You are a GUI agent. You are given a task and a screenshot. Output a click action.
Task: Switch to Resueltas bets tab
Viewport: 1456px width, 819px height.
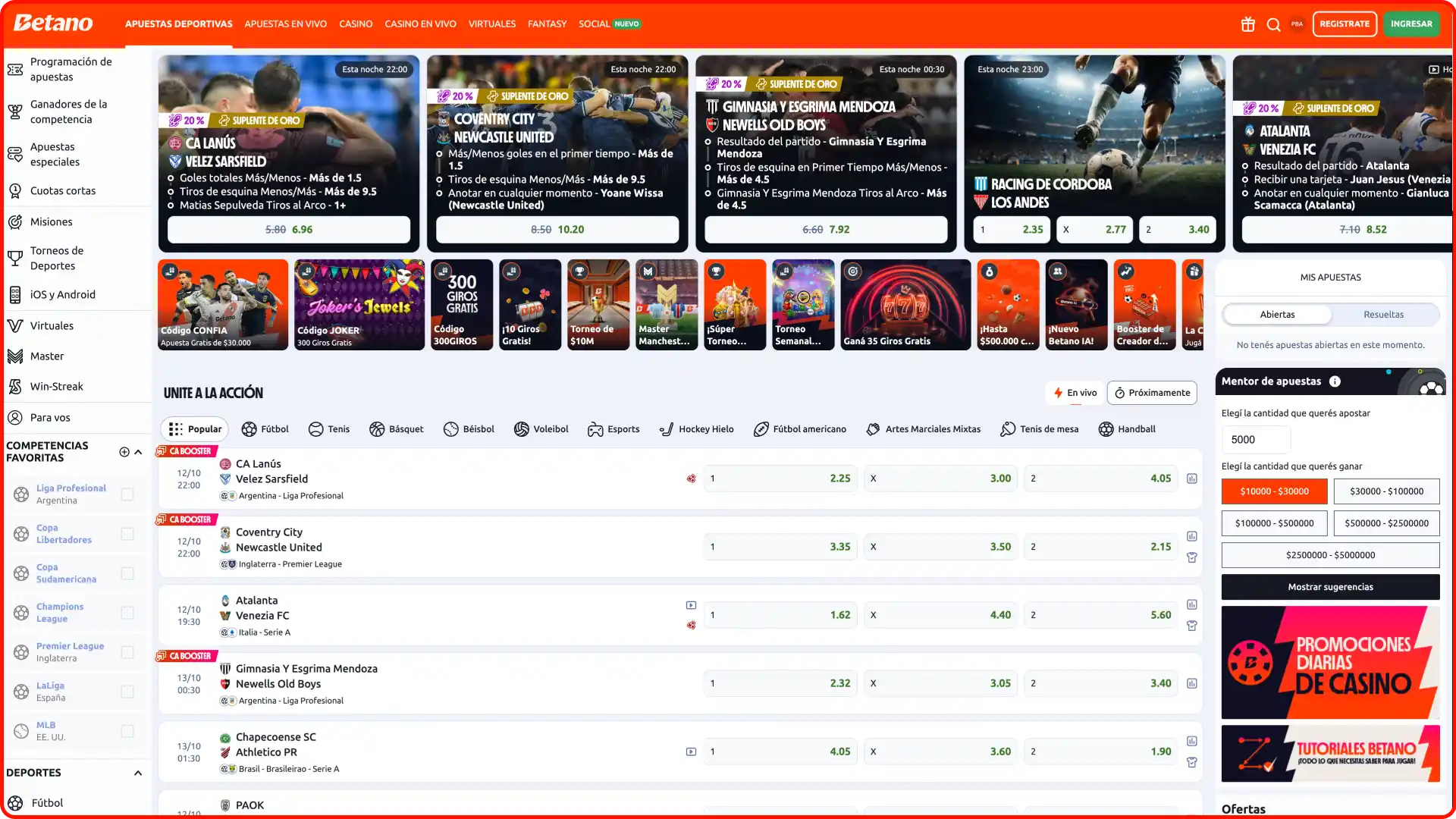pyautogui.click(x=1383, y=315)
